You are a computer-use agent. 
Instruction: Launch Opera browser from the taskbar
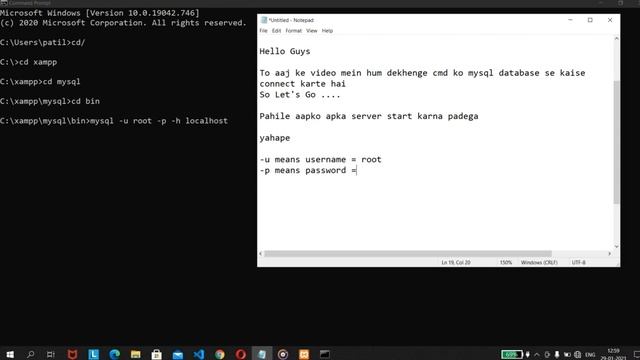click(x=241, y=354)
